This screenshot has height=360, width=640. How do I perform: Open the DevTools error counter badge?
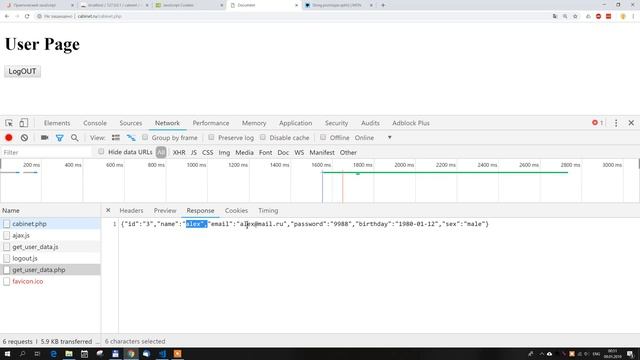(x=598, y=122)
